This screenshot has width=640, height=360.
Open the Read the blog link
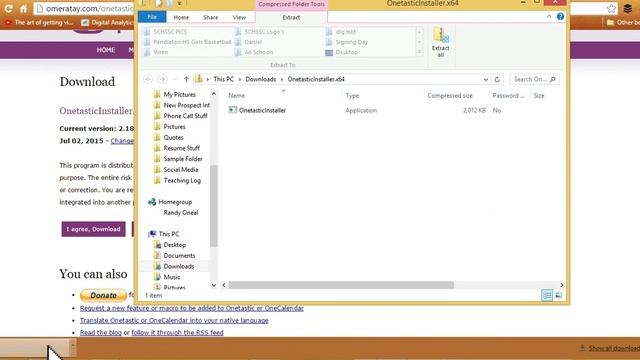pos(101,333)
